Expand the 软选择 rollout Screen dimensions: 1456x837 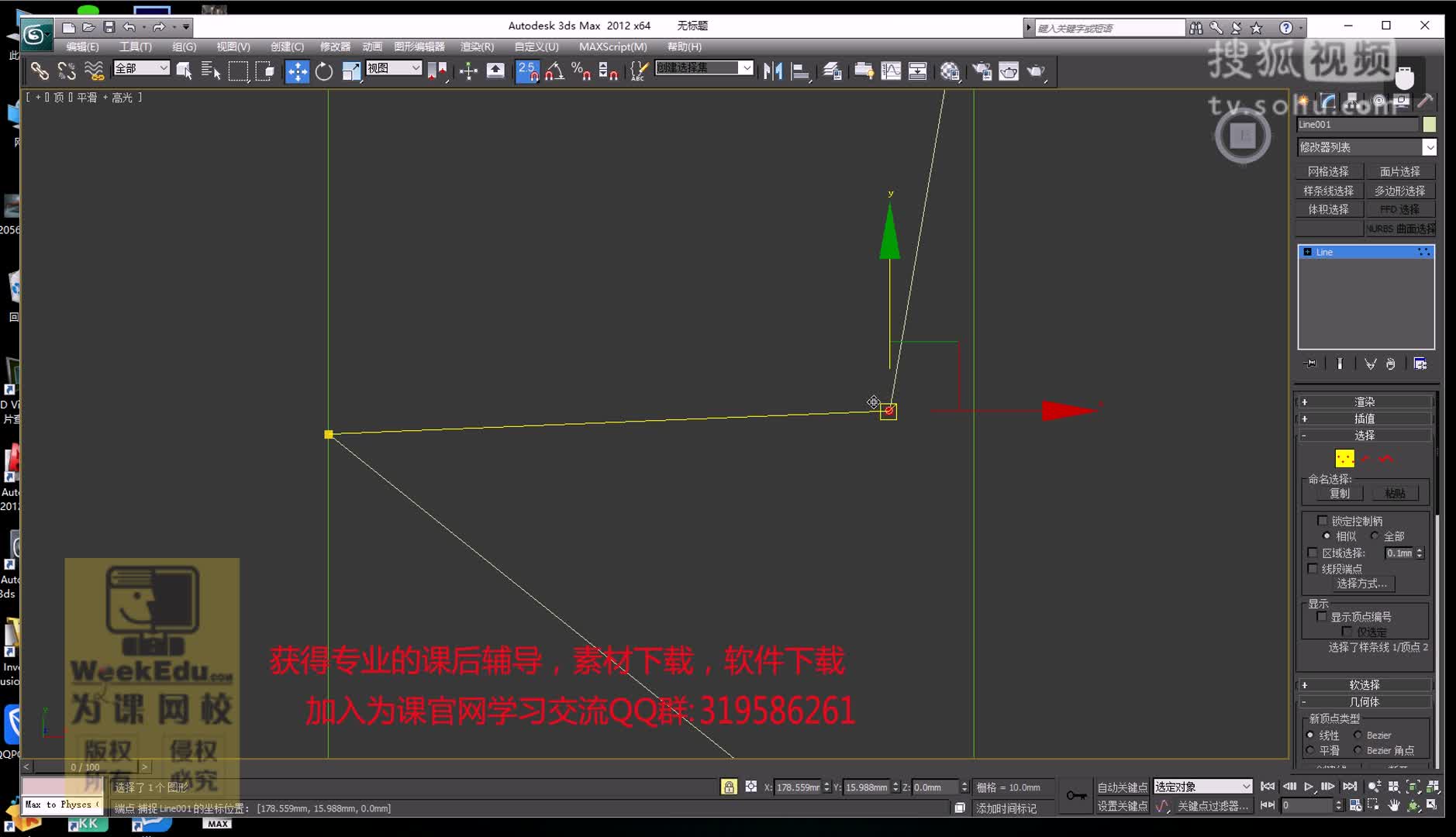(1364, 684)
